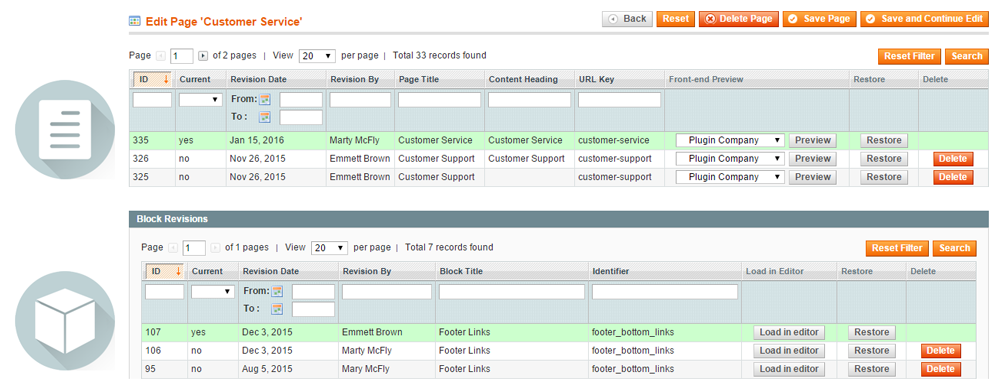Click Reset Filter in Block Revisions grid

click(897, 248)
